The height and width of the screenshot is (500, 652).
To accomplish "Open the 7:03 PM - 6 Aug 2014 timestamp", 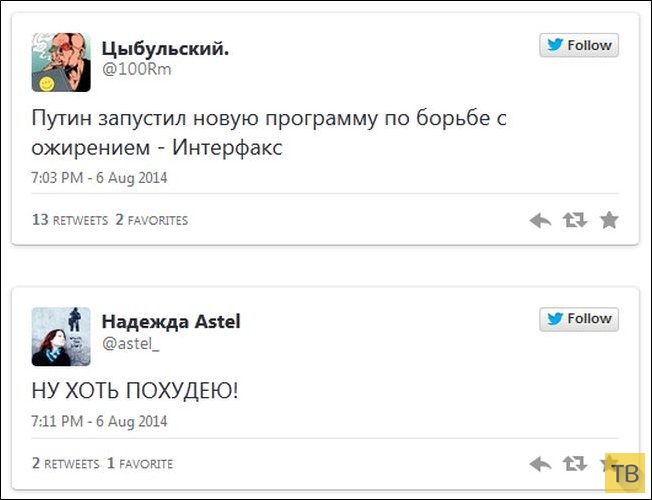I will (x=99, y=178).
